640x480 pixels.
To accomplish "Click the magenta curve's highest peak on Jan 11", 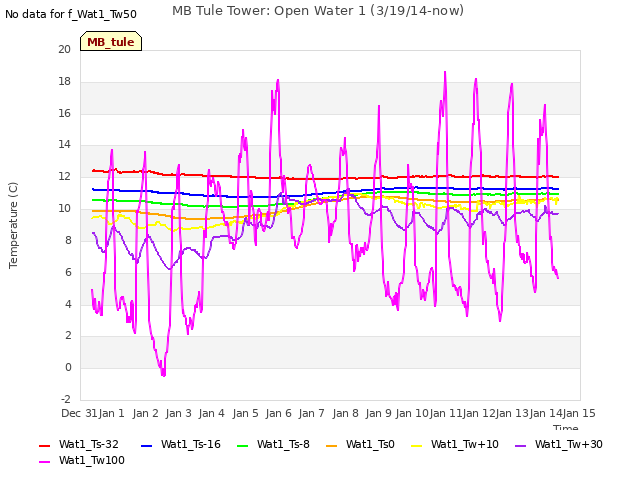I will tap(445, 73).
